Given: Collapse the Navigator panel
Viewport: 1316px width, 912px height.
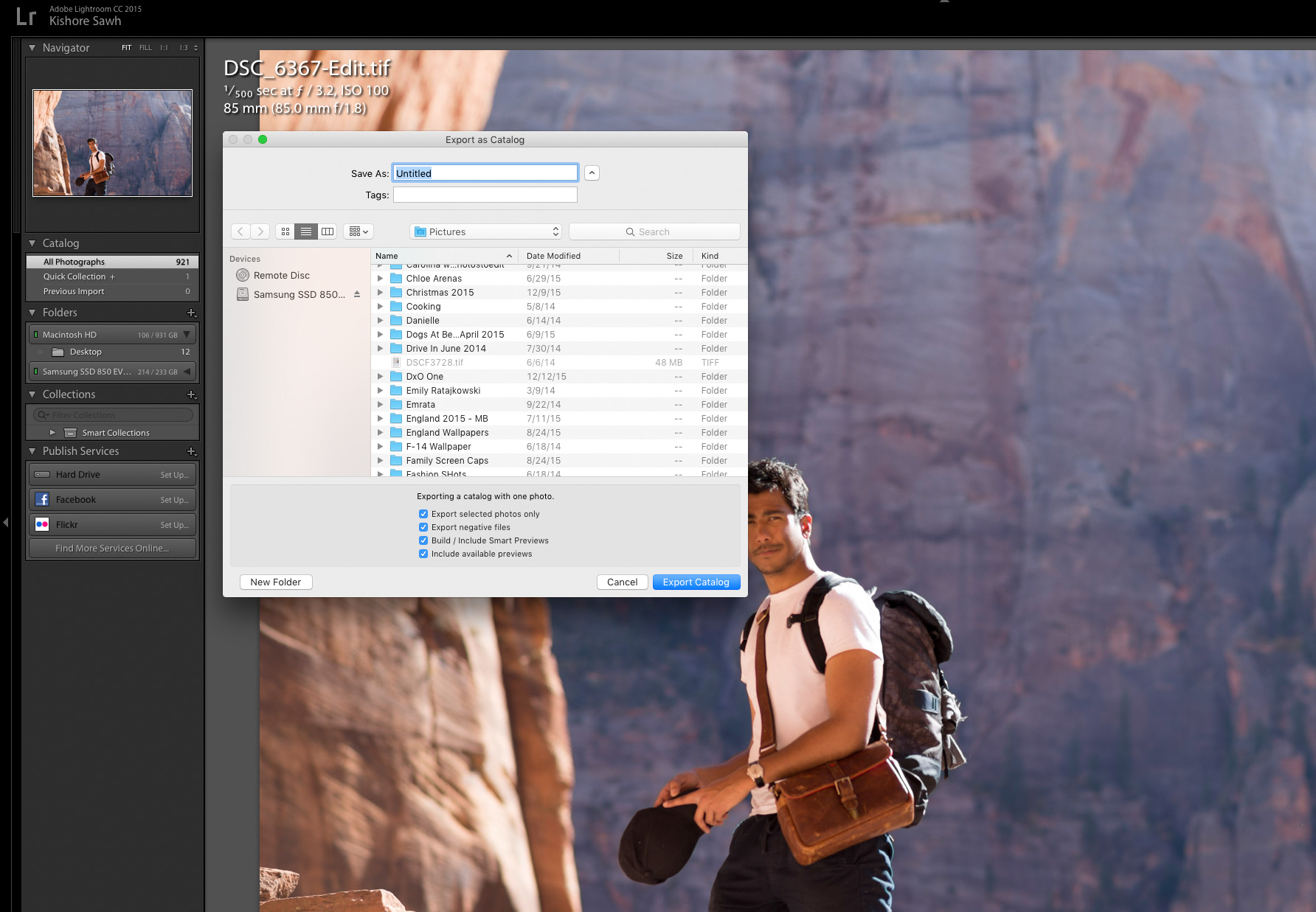Looking at the screenshot, I should coord(31,47).
